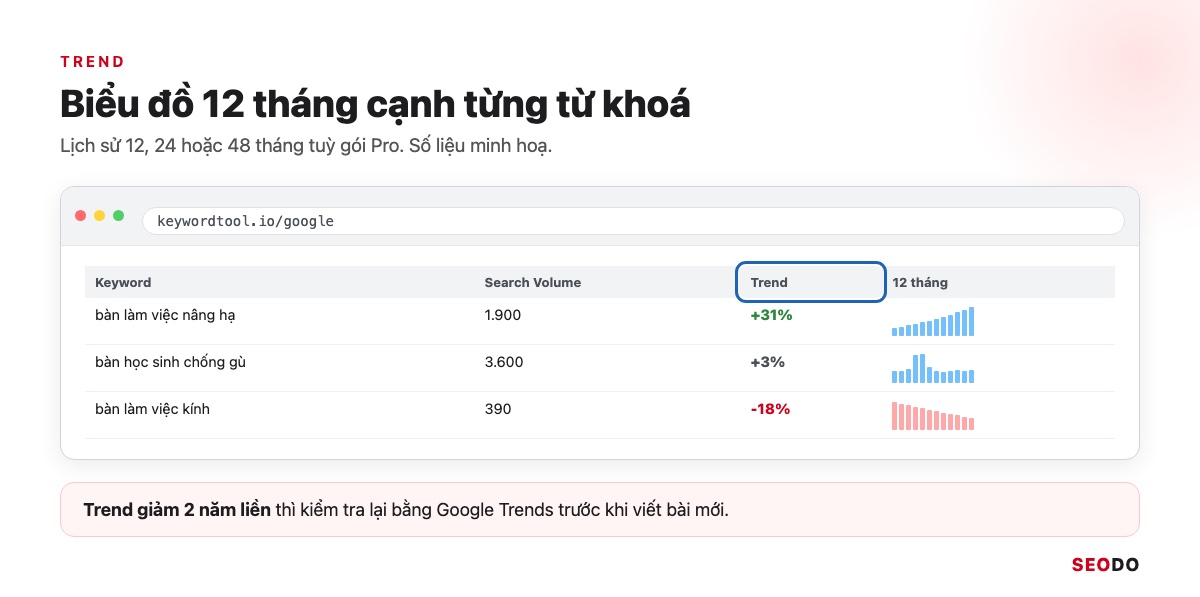Image resolution: width=1200 pixels, height=597 pixels.
Task: Select keyword bàn làm việc nâng hạ
Action: (x=165, y=315)
